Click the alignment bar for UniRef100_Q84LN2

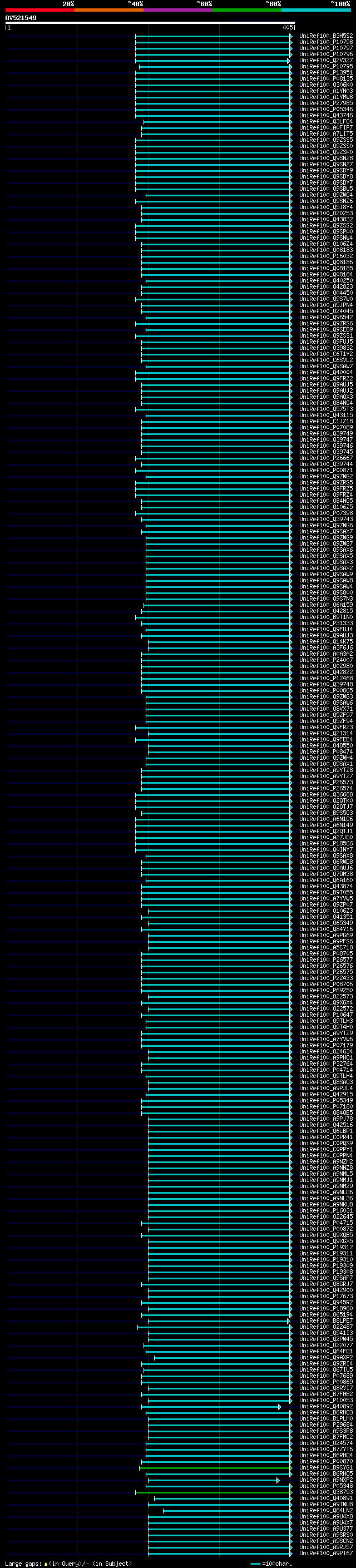228,1511
